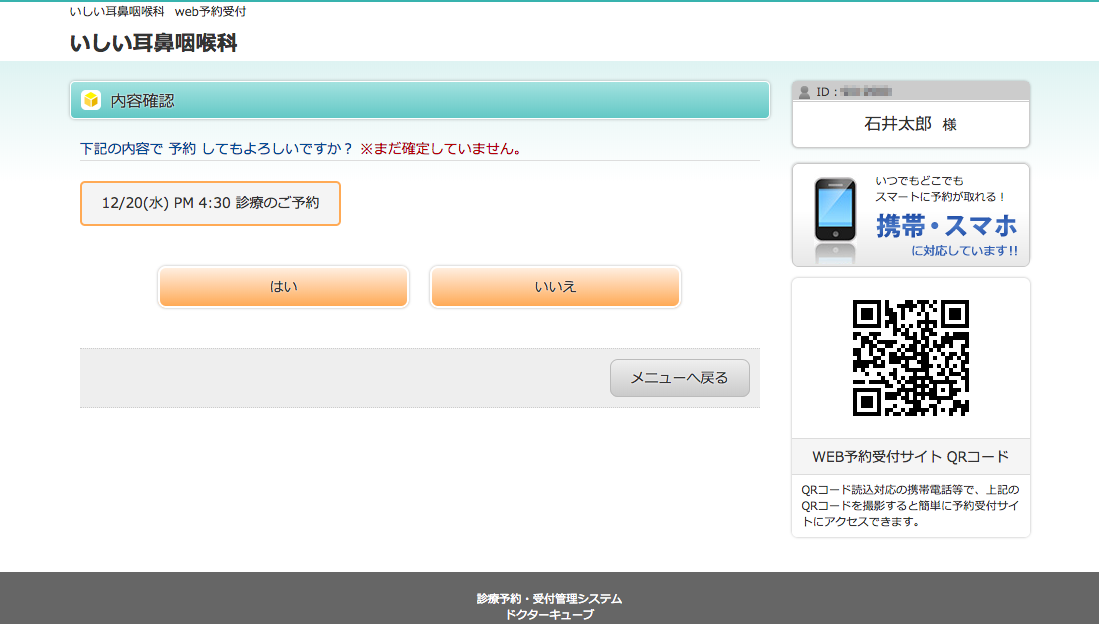
Task: Click the に対応しています!! banner text
Action: (x=964, y=251)
